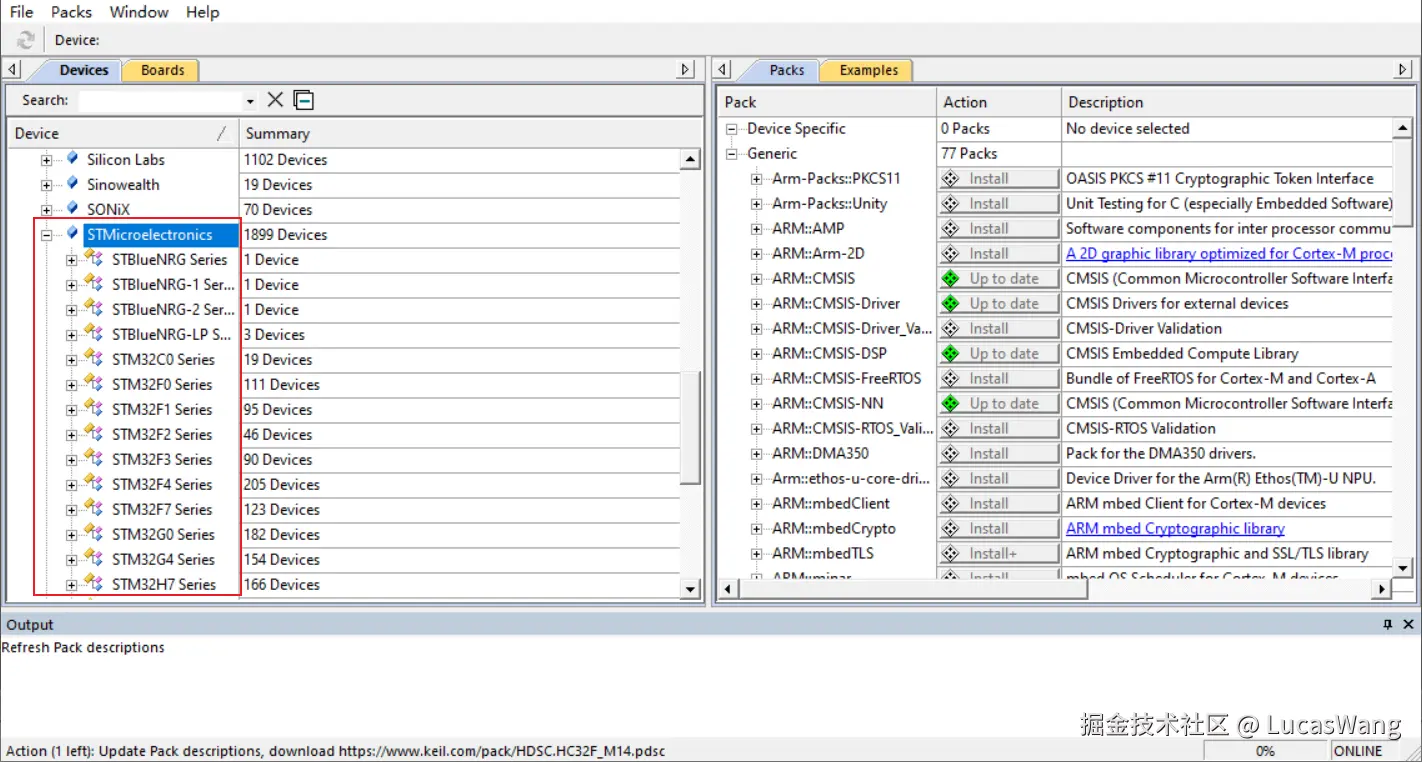This screenshot has height=762, width=1422.
Task: Select the Packs tab
Action: click(x=787, y=70)
